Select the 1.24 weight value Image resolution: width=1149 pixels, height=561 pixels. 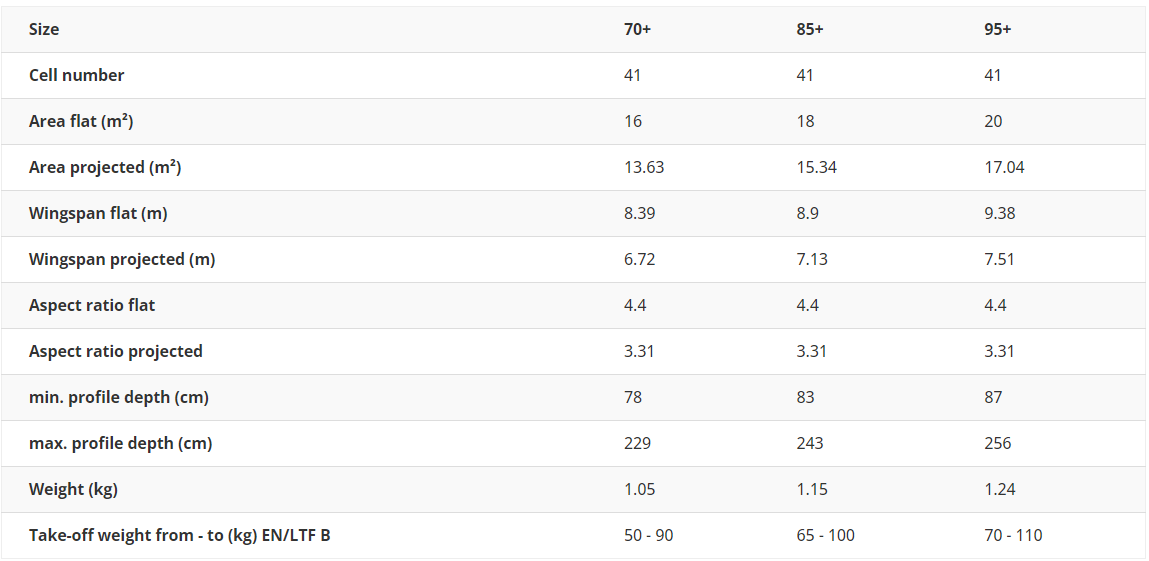(x=1000, y=490)
